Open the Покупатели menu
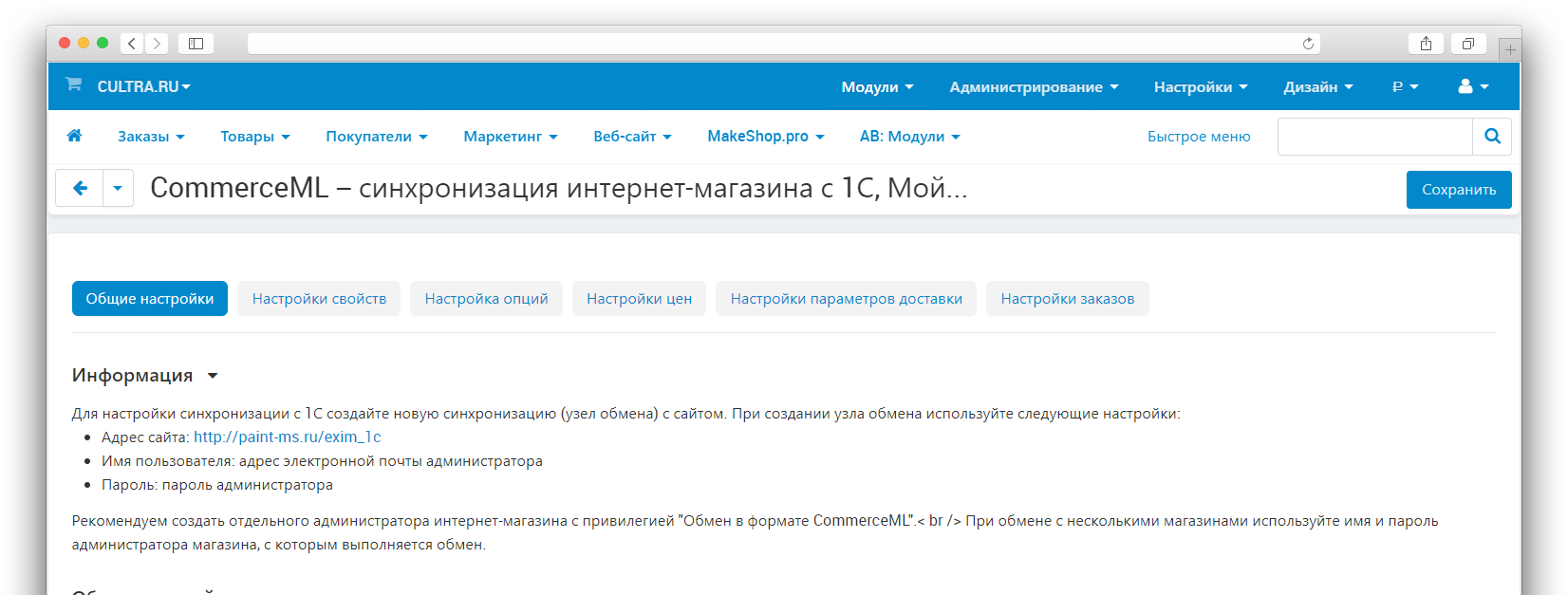This screenshot has width=1568, height=595. pos(377,137)
